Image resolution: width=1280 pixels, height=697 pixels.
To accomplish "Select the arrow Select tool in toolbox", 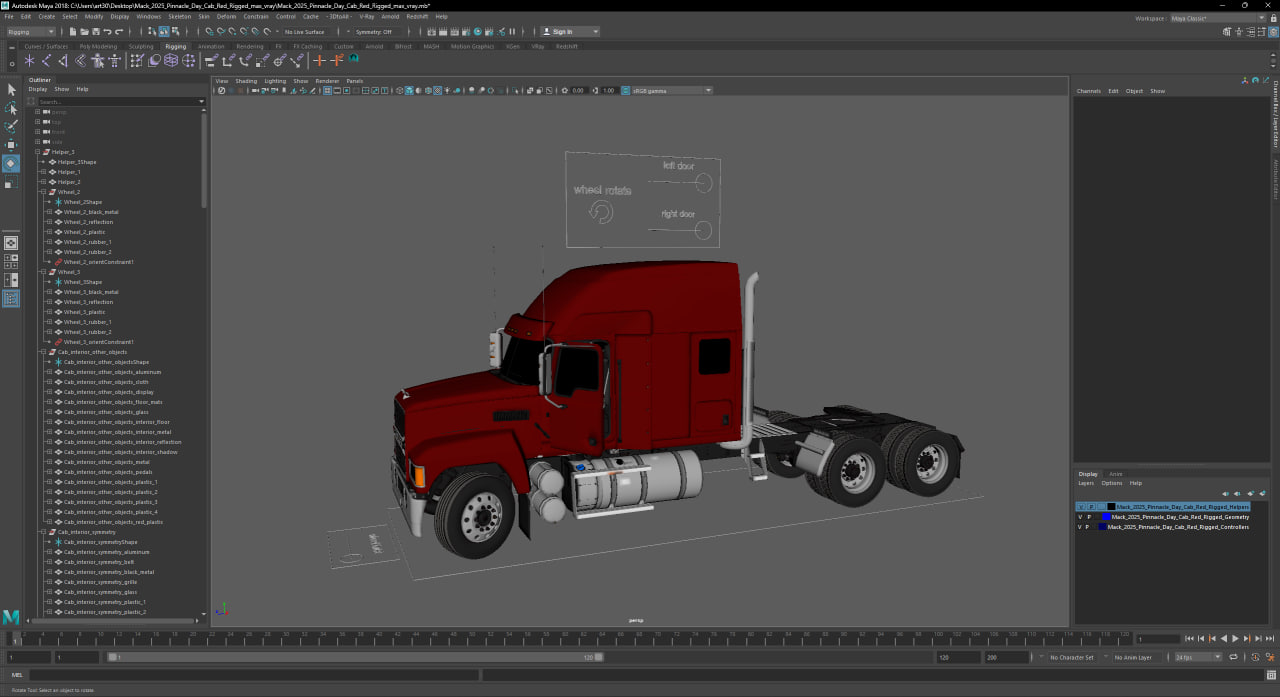I will click(11, 90).
